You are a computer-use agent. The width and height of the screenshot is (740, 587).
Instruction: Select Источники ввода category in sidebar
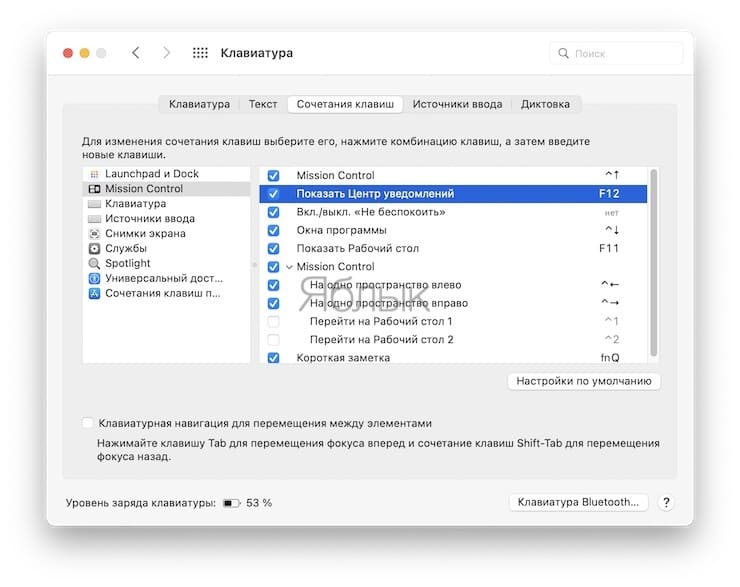coord(166,219)
